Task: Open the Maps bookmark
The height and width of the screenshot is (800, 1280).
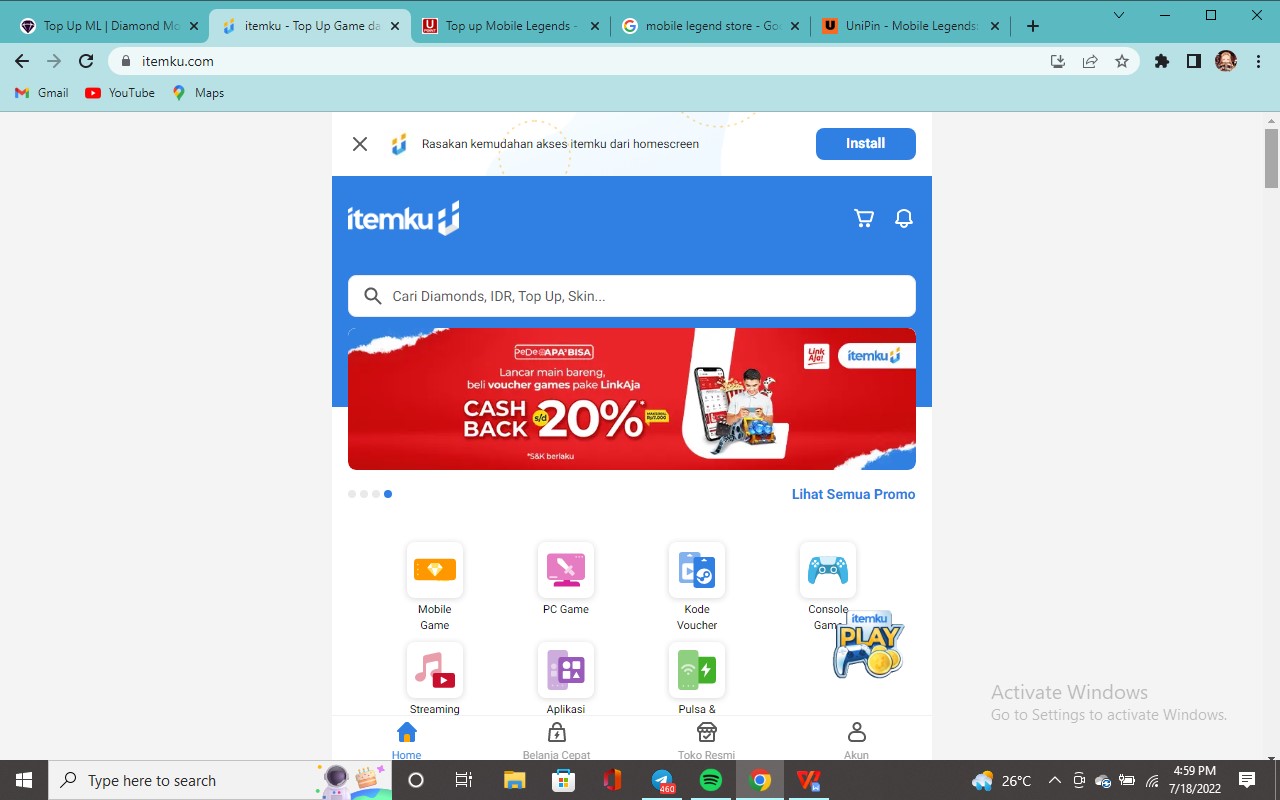Action: tap(198, 93)
